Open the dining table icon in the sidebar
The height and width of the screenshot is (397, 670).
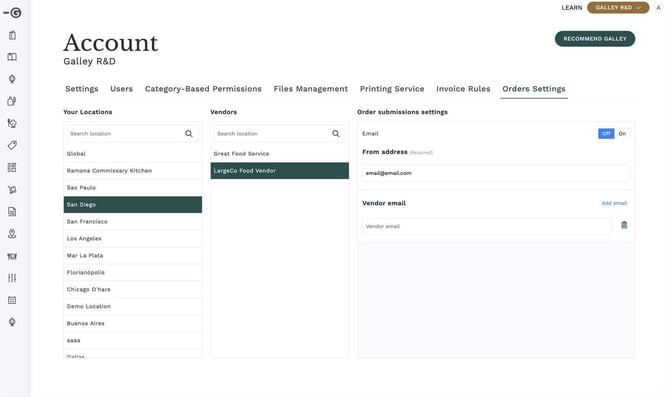tap(12, 256)
